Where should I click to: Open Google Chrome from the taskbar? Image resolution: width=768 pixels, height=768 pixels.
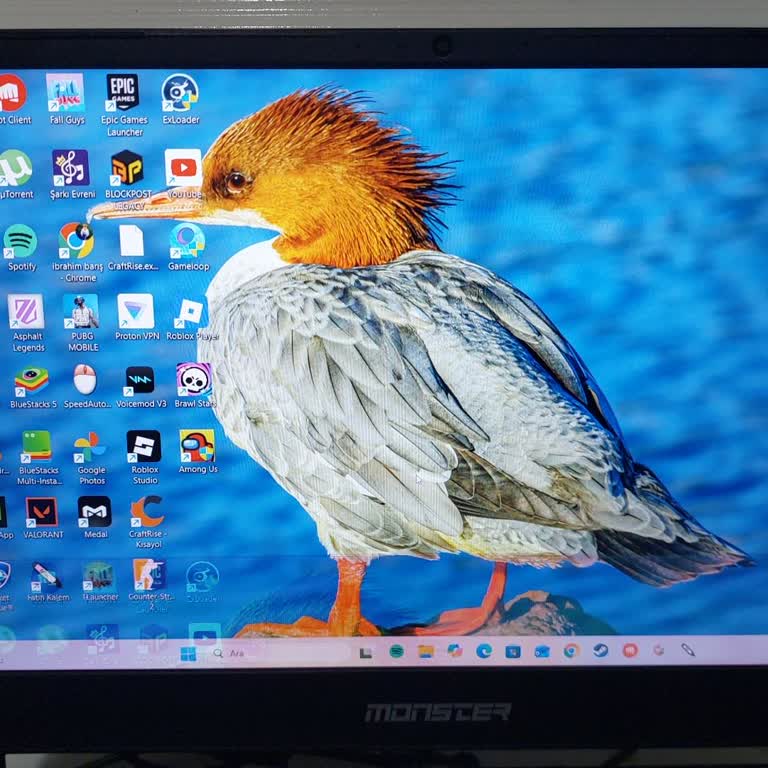[571, 651]
